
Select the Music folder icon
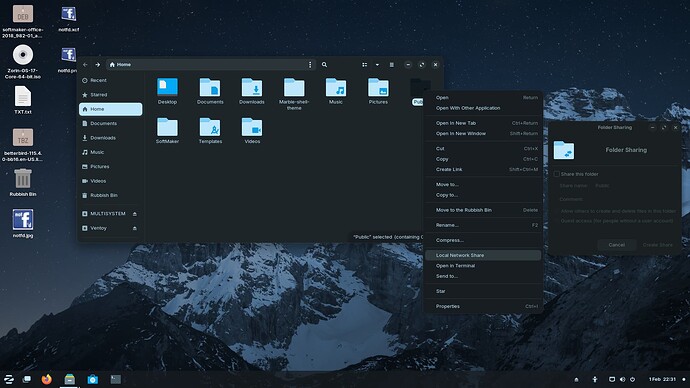pos(336,88)
